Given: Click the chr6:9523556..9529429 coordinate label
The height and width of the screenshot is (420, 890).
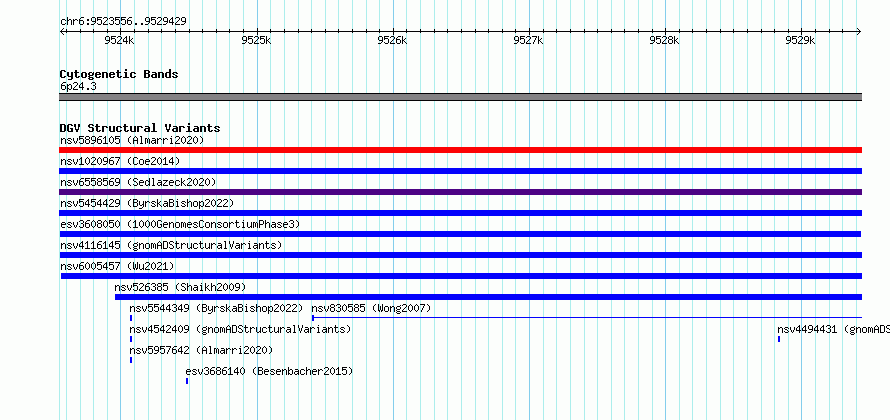Looking at the screenshot, I should [x=123, y=22].
